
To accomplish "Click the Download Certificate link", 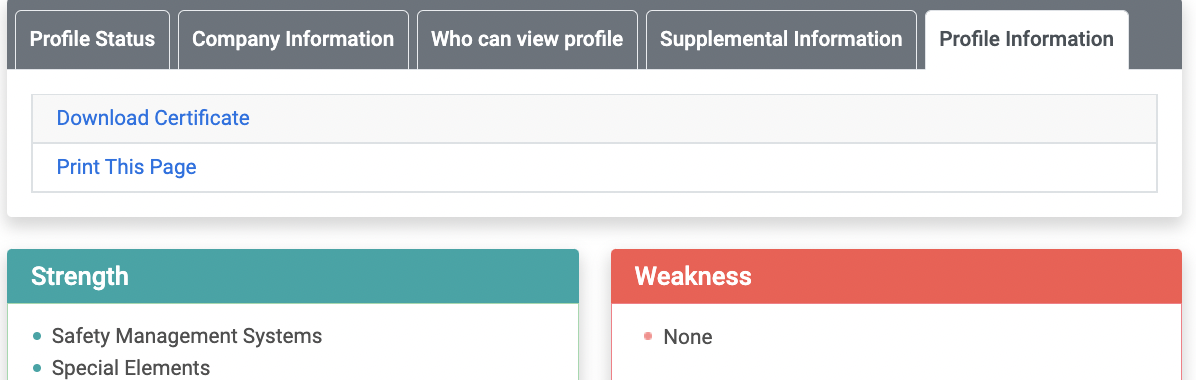I will click(153, 118).
